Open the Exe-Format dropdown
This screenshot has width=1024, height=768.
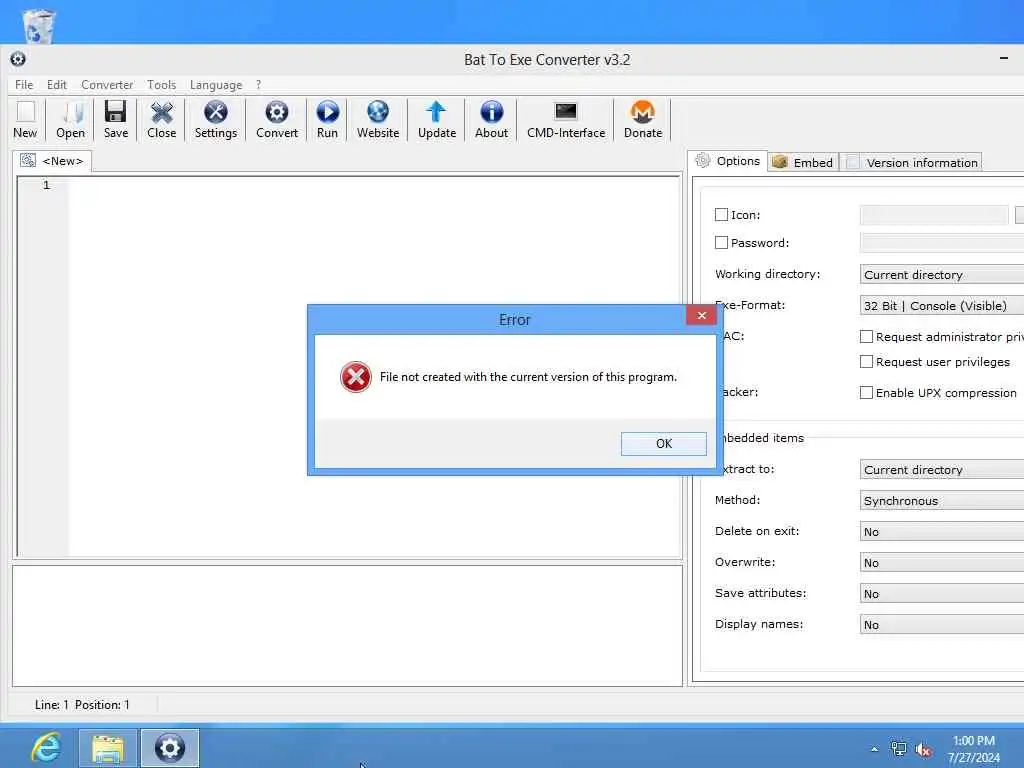click(x=942, y=306)
